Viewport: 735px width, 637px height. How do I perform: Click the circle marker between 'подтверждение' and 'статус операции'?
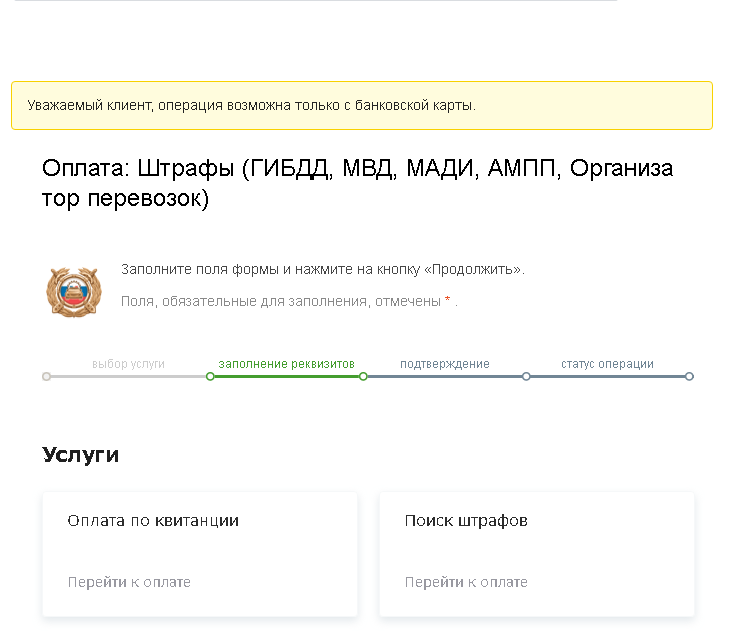pos(526,376)
